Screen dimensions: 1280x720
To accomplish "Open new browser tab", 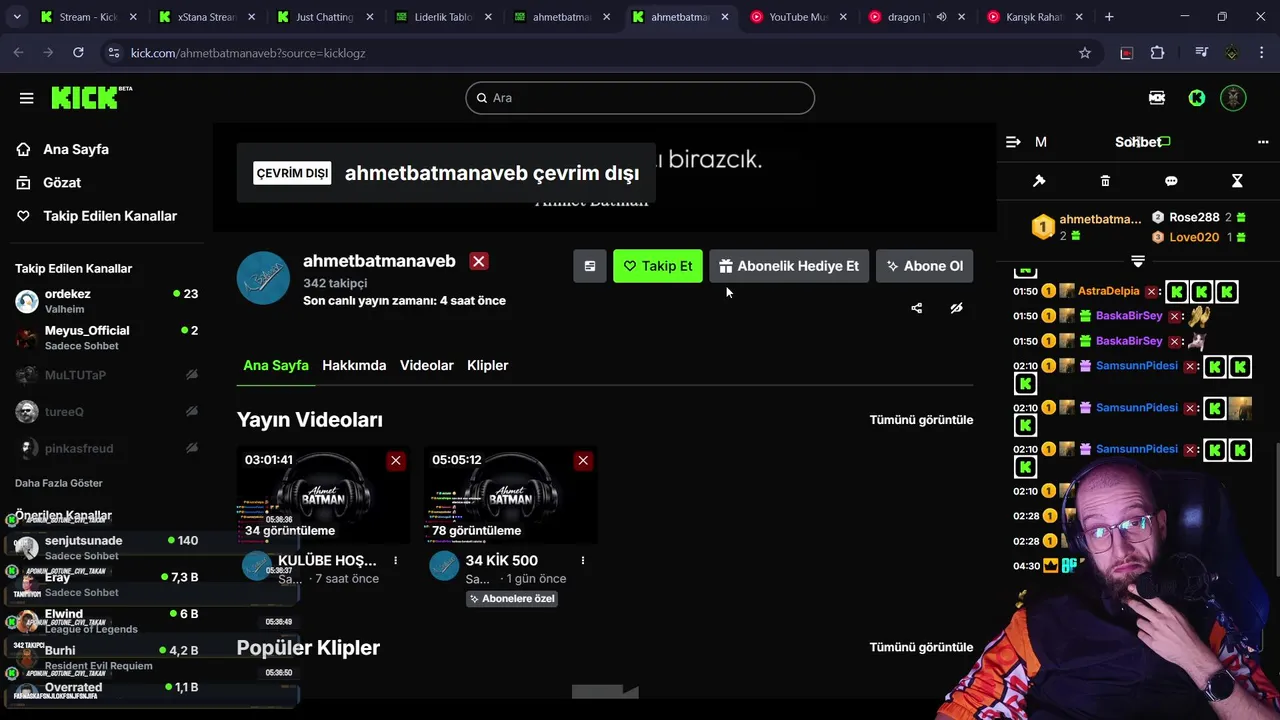I will [x=1109, y=17].
